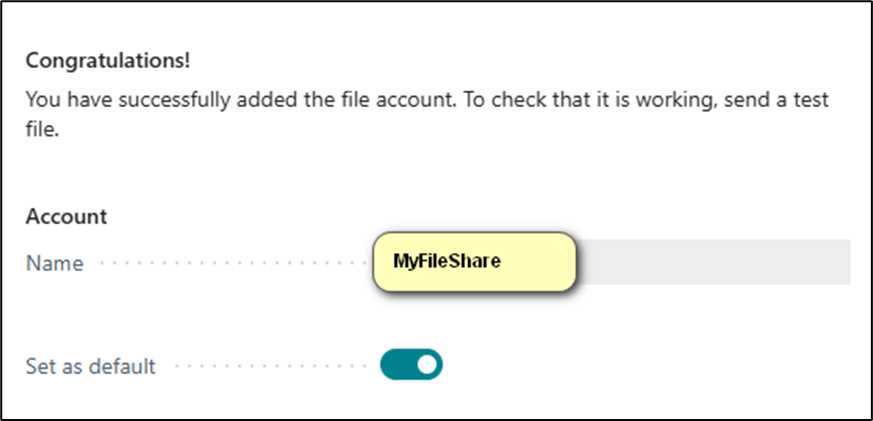Click the word 'file.' ending the message
This screenshot has height=421, width=873.
43,130
